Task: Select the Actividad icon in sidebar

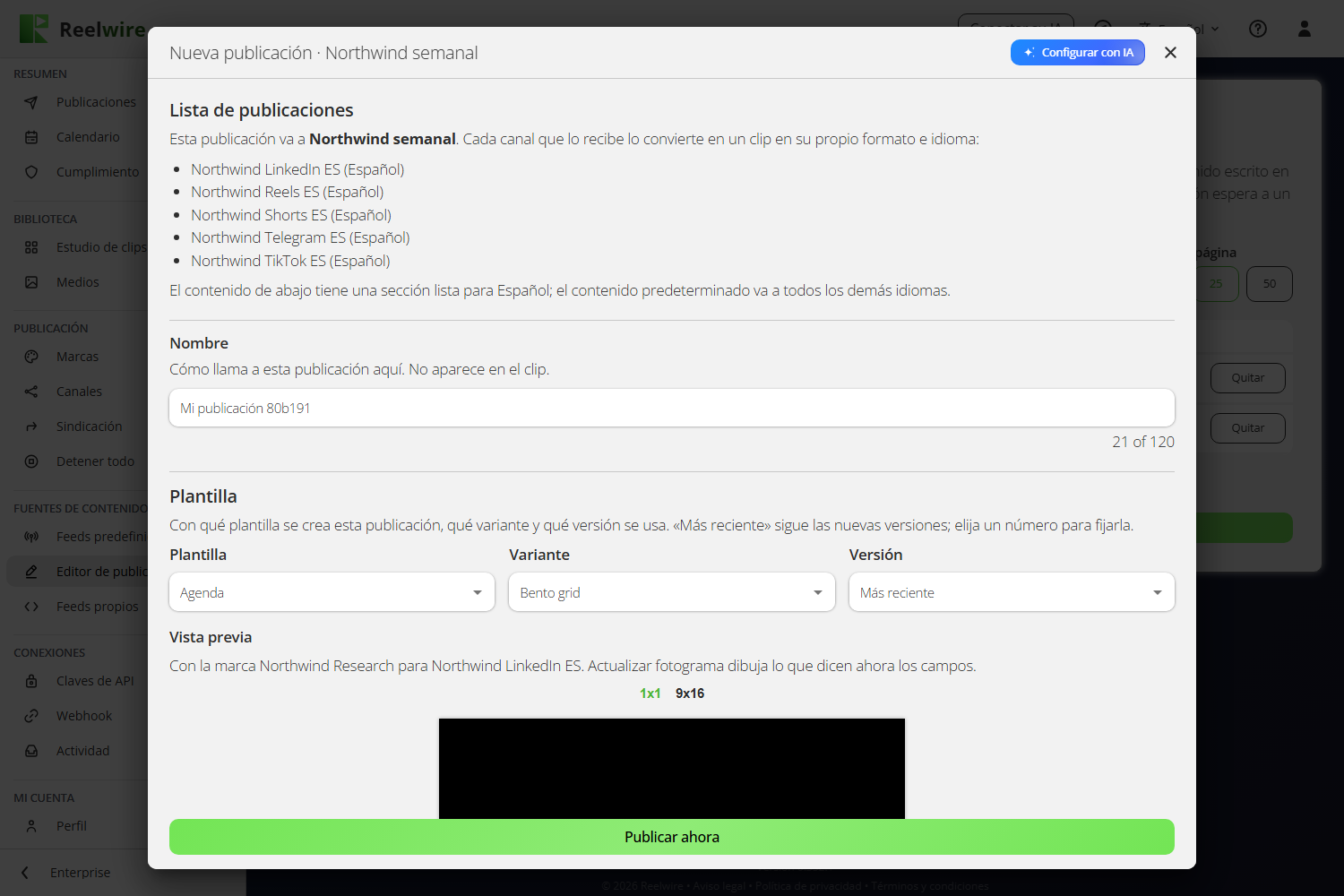Action: click(x=31, y=751)
